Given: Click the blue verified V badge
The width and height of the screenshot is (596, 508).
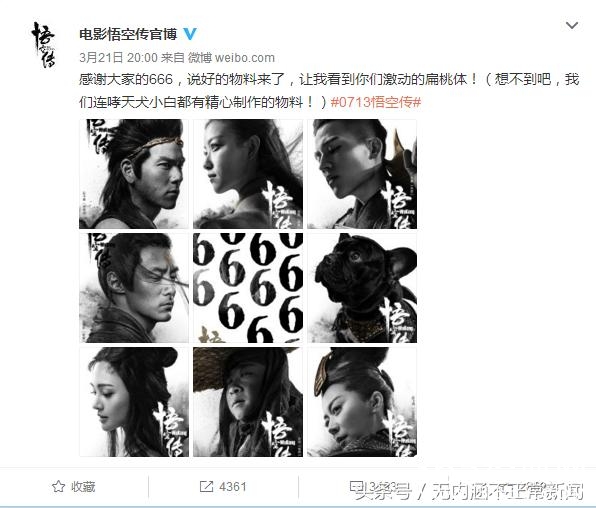Looking at the screenshot, I should tap(190, 34).
